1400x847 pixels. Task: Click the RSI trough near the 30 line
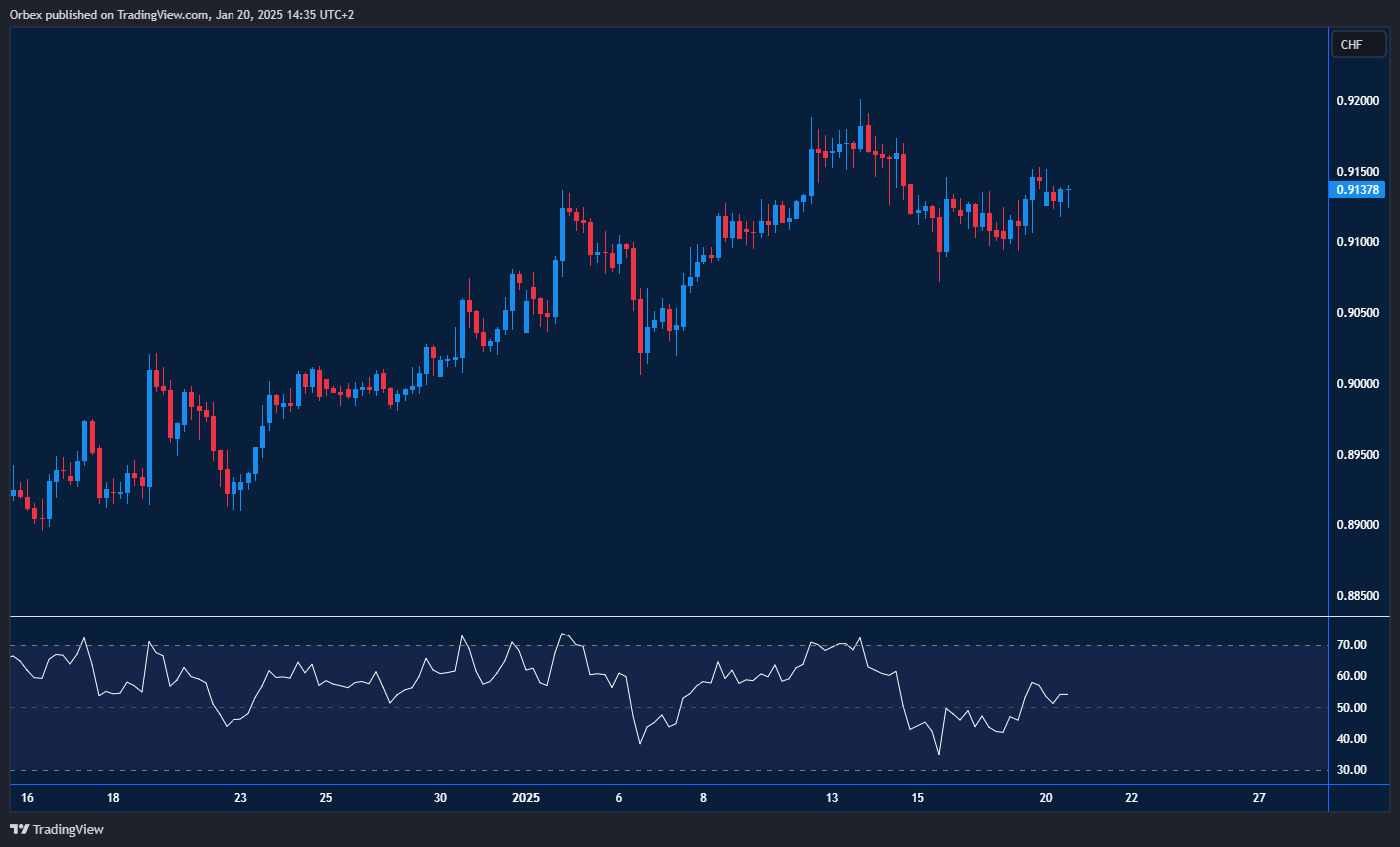tap(939, 754)
